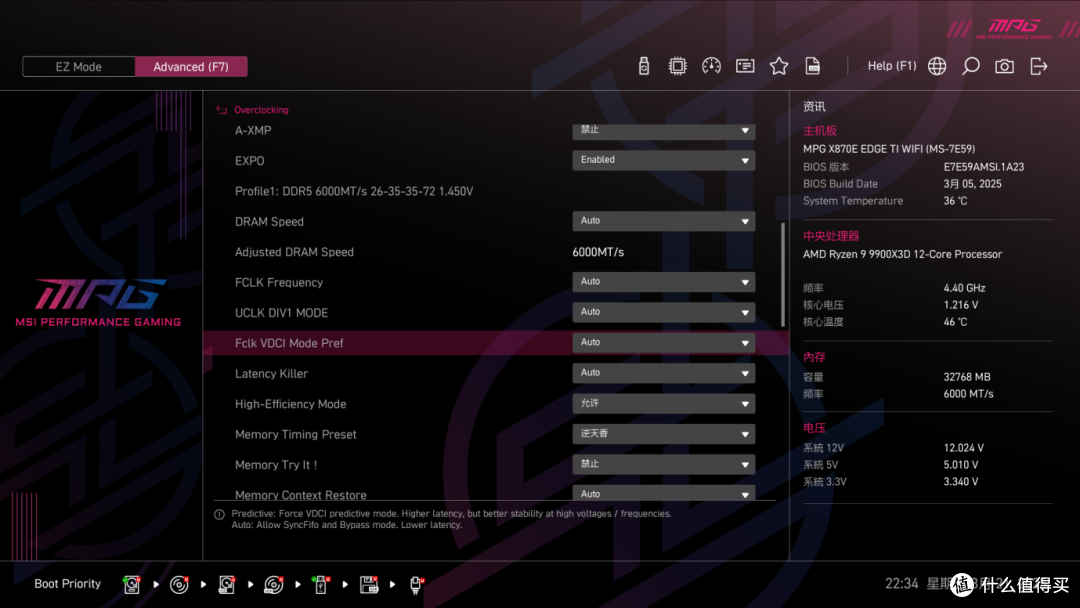Click the Overclocking breadcrumb link
The width and height of the screenshot is (1080, 608).
261,109
